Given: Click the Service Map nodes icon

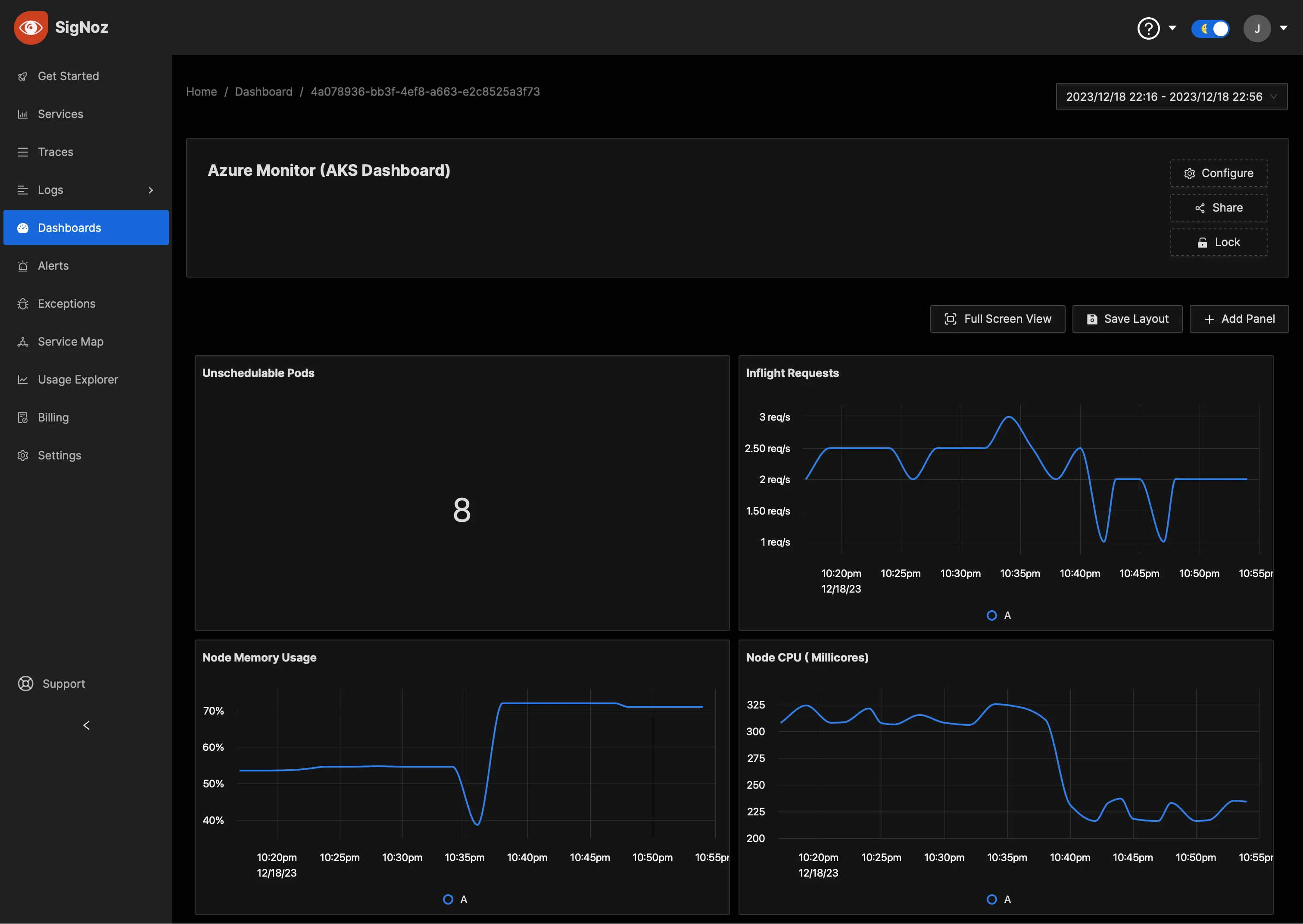Looking at the screenshot, I should click(23, 342).
